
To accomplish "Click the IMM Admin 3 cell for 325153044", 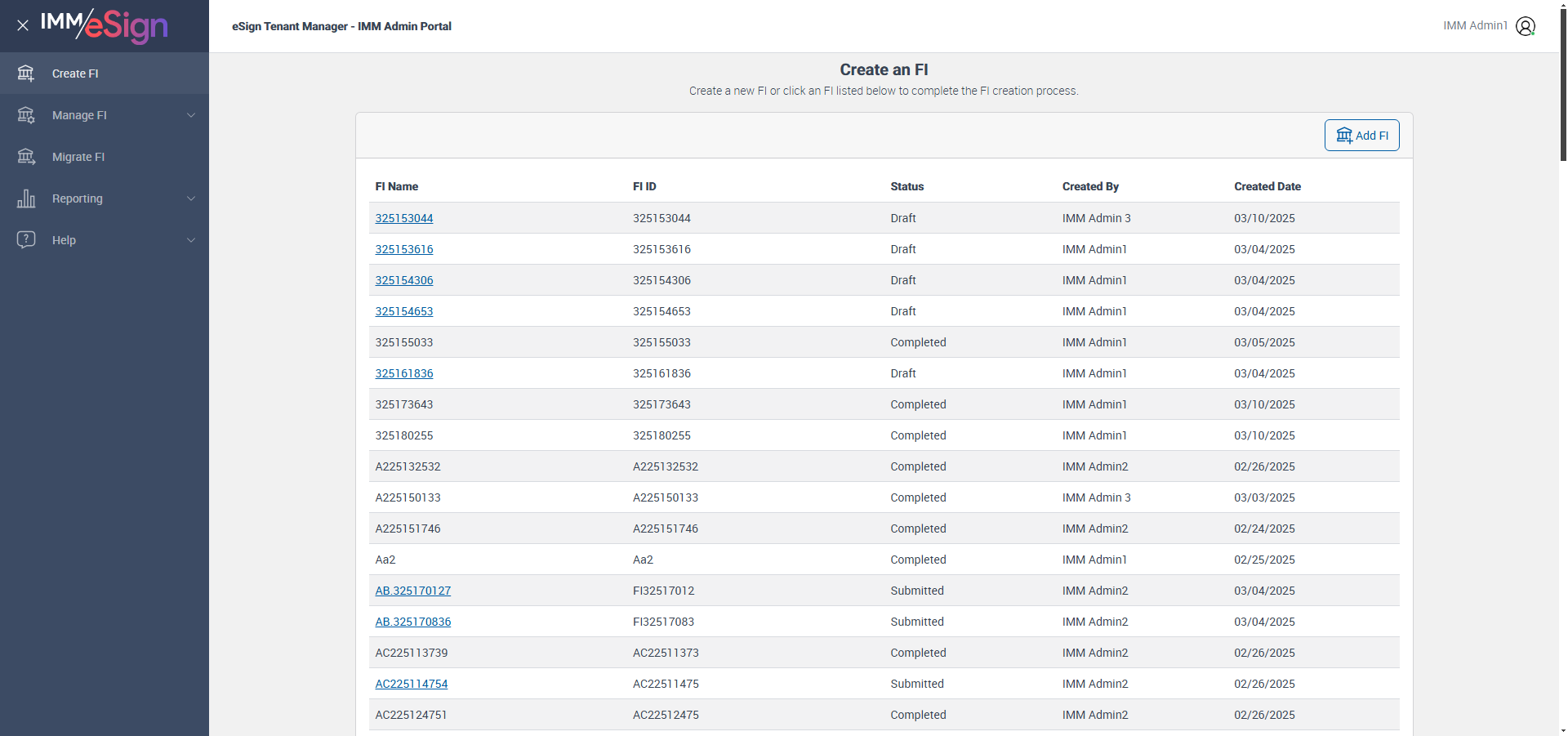I will pyautogui.click(x=1097, y=218).
